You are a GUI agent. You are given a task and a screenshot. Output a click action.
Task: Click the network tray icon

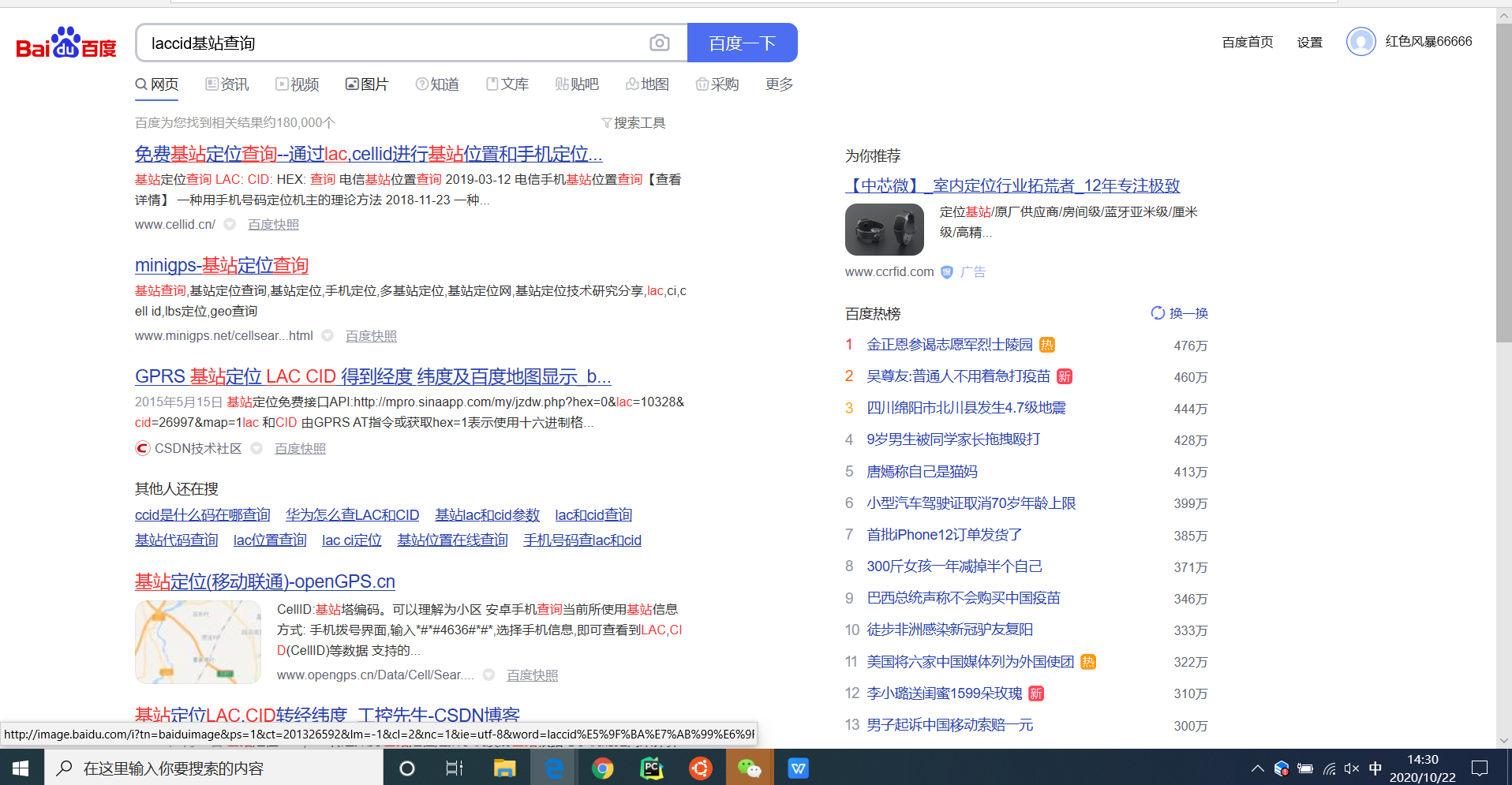(x=1330, y=768)
